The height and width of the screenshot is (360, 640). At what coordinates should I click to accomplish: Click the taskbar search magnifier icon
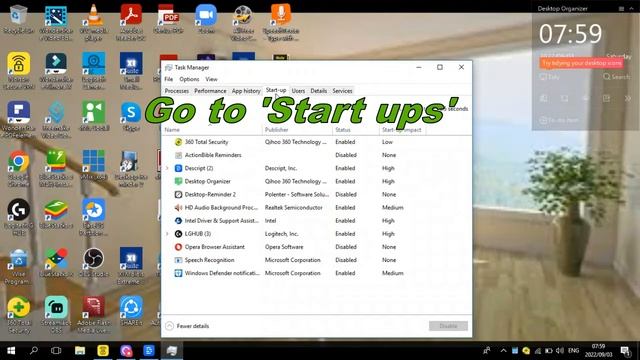point(34,350)
